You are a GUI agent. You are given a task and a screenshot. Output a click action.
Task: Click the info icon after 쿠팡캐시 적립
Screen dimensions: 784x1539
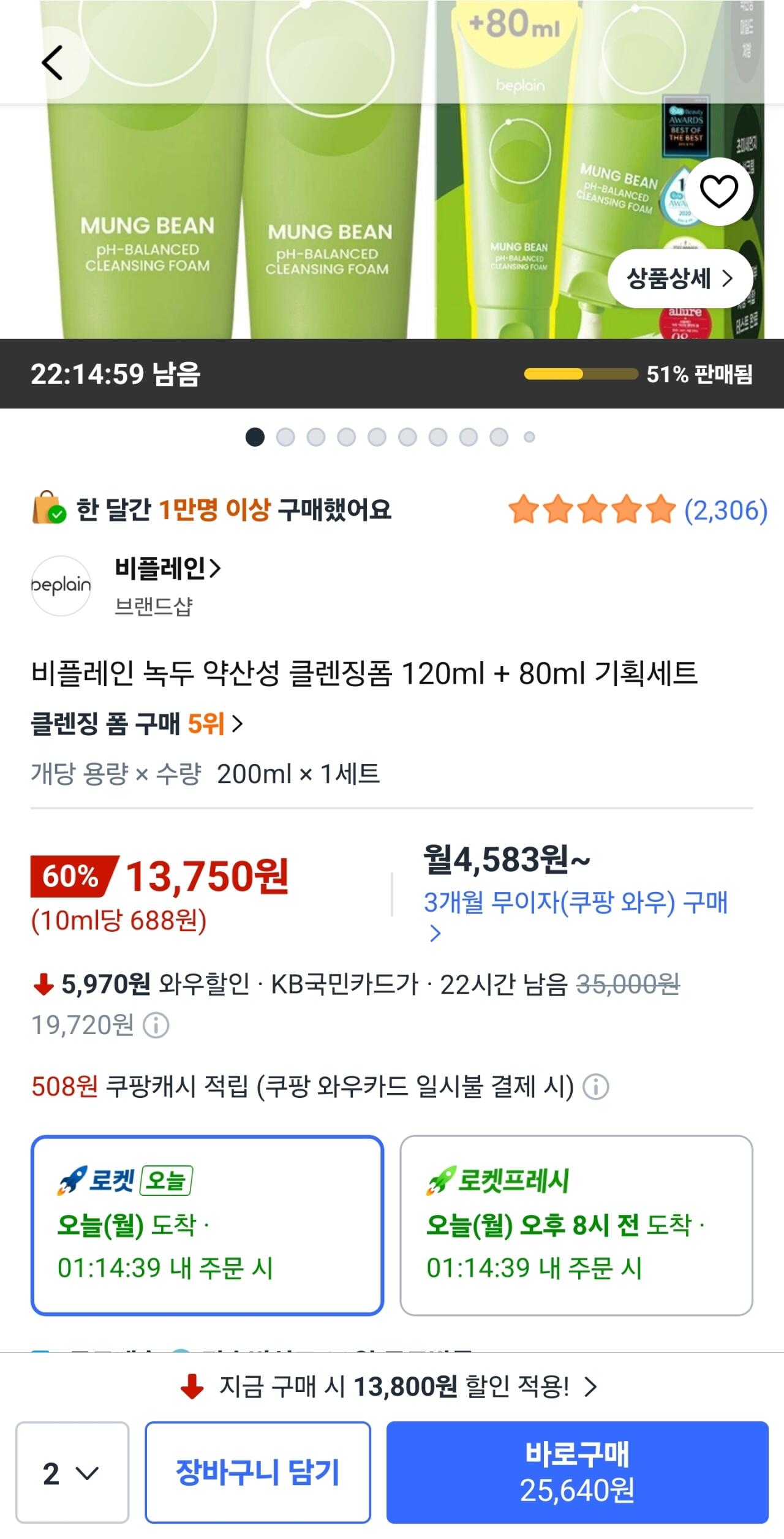coord(595,1087)
